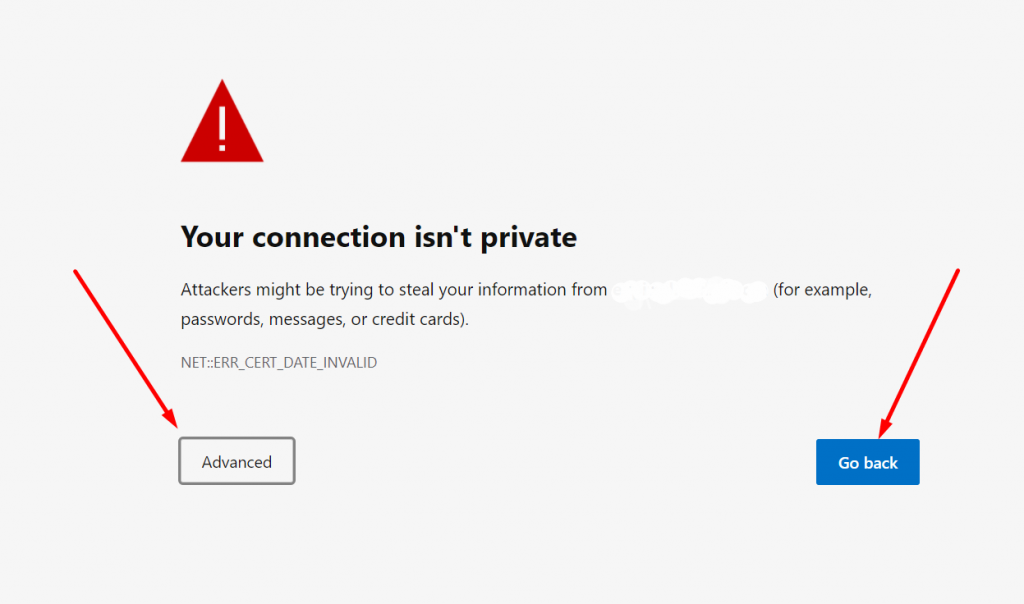This screenshot has height=604, width=1024.
Task: Click the blurred website domain in the warning
Action: [689, 290]
